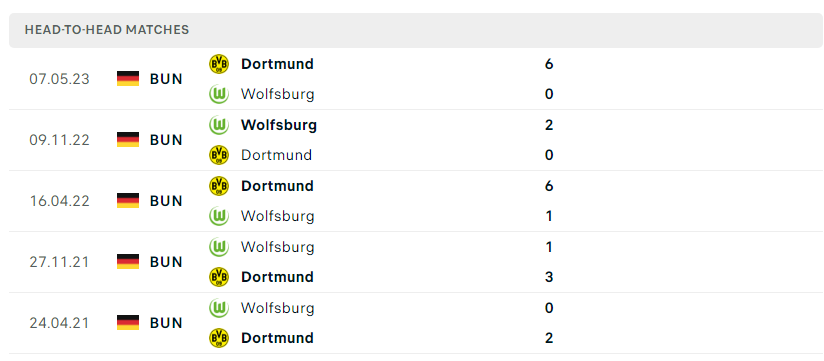Screen dimensions: 824x361
Task: Click German flag beside 07.05.23 date
Action: click(128, 79)
